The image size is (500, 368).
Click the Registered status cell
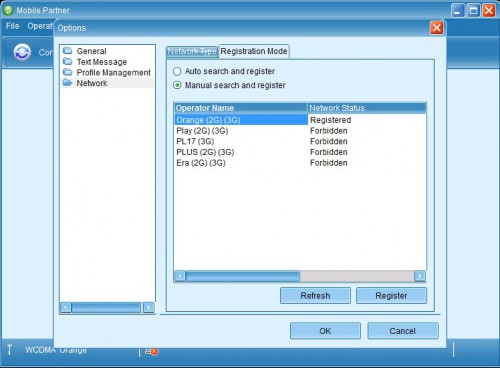(330, 120)
